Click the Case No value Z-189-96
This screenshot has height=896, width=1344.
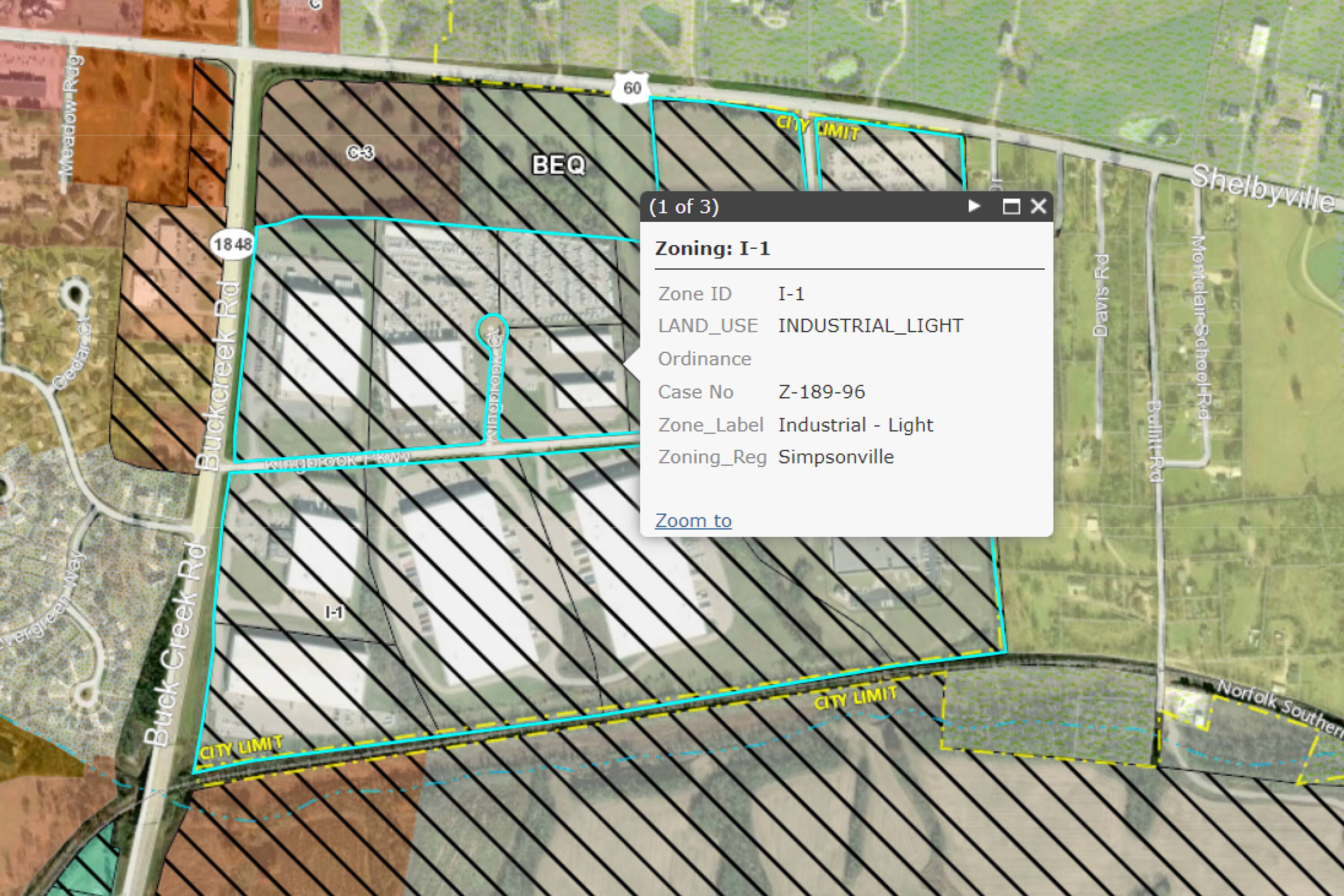(821, 392)
